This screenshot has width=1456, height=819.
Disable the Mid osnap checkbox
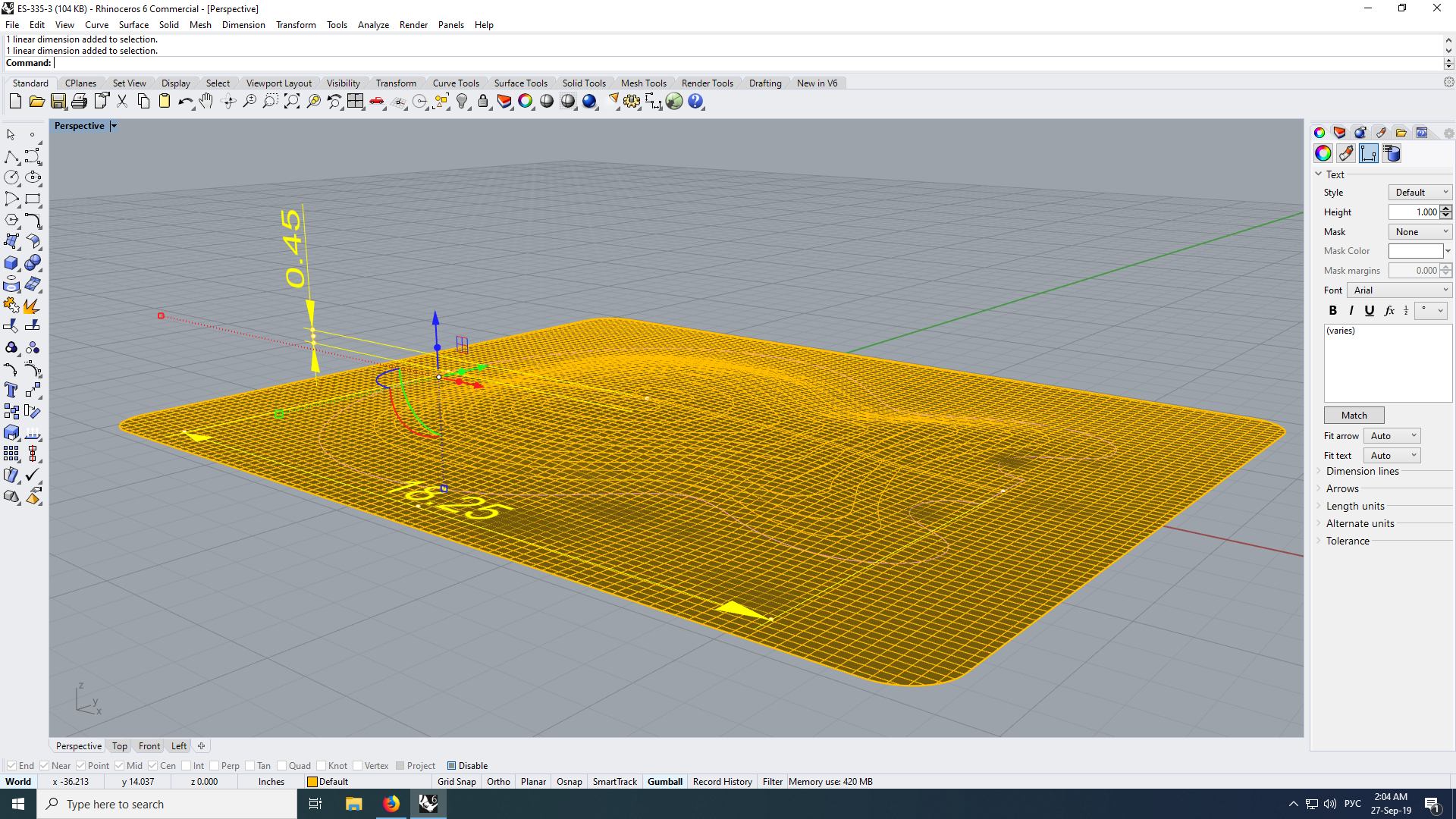(x=119, y=766)
